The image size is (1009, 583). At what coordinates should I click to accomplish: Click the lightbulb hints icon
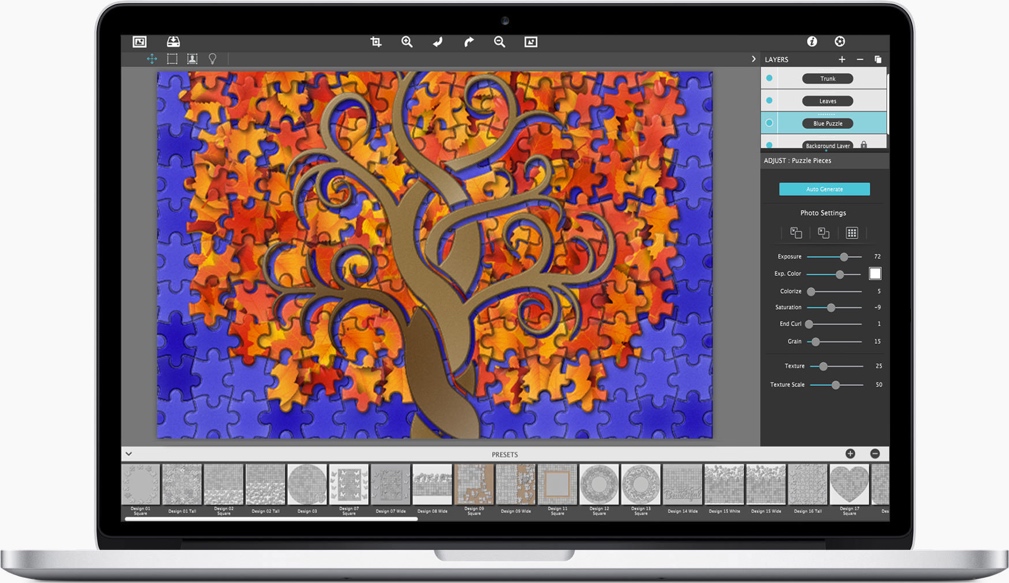pyautogui.click(x=212, y=59)
